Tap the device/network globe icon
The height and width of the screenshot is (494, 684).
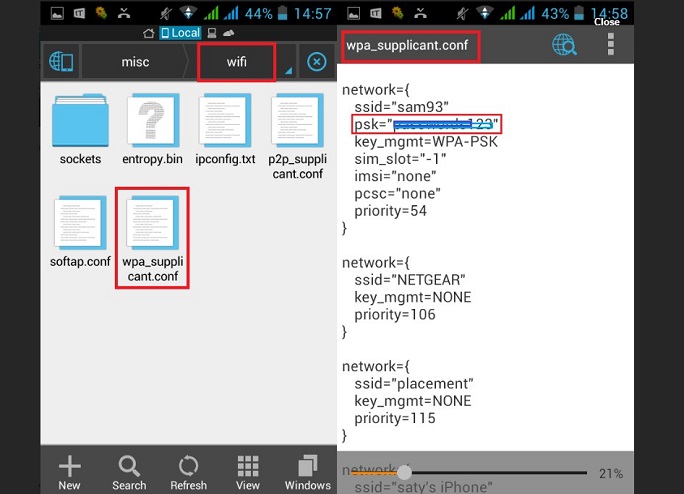point(59,62)
